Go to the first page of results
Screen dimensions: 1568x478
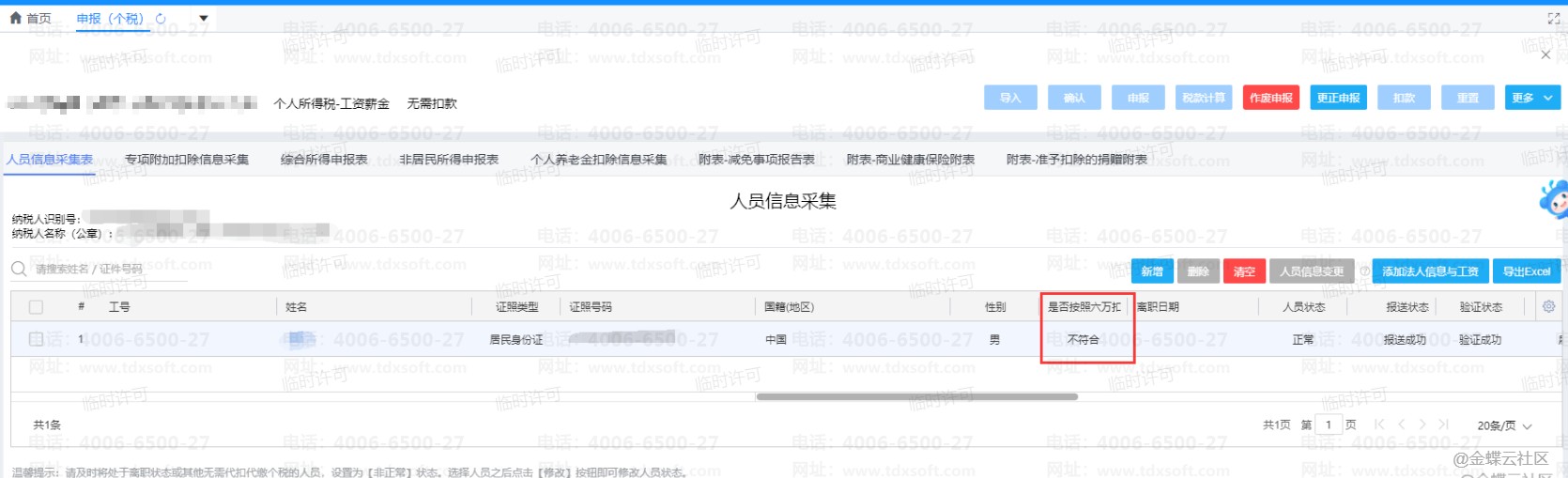[1378, 424]
